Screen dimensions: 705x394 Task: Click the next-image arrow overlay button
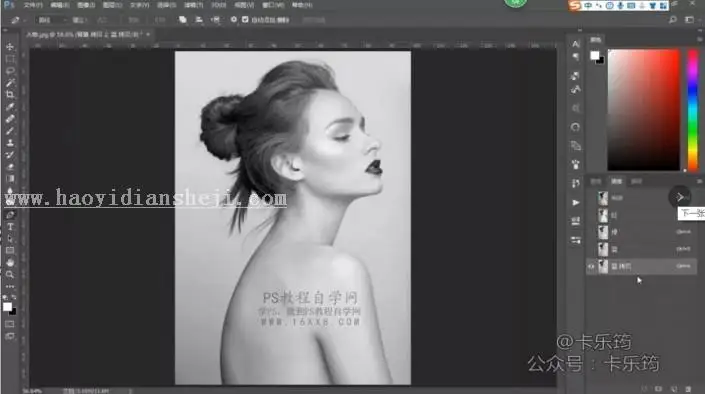tap(680, 197)
